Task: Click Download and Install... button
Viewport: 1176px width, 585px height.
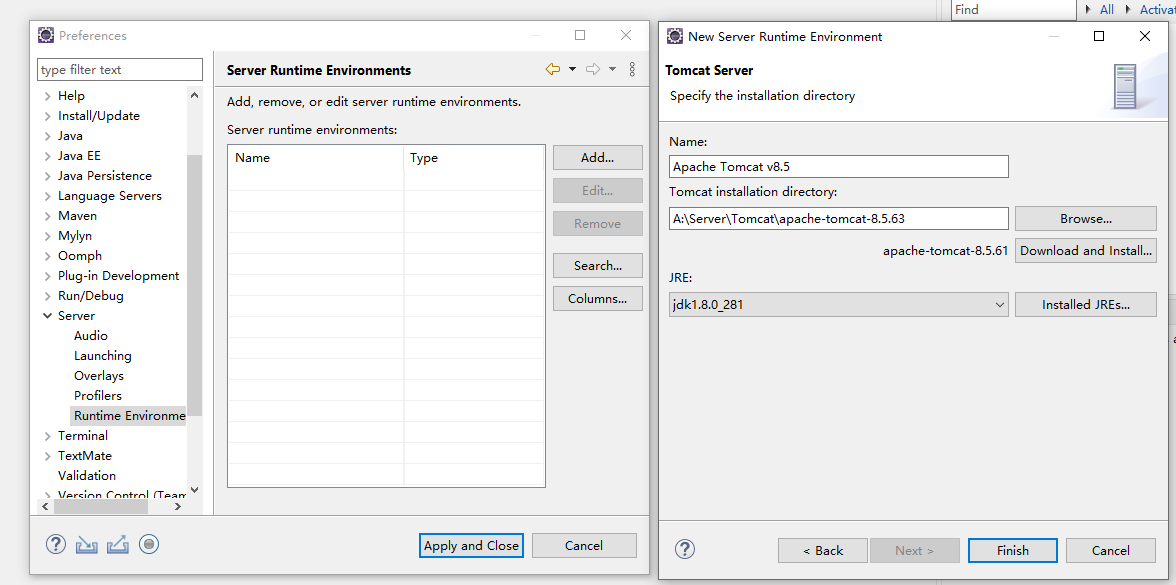Action: (x=1085, y=250)
